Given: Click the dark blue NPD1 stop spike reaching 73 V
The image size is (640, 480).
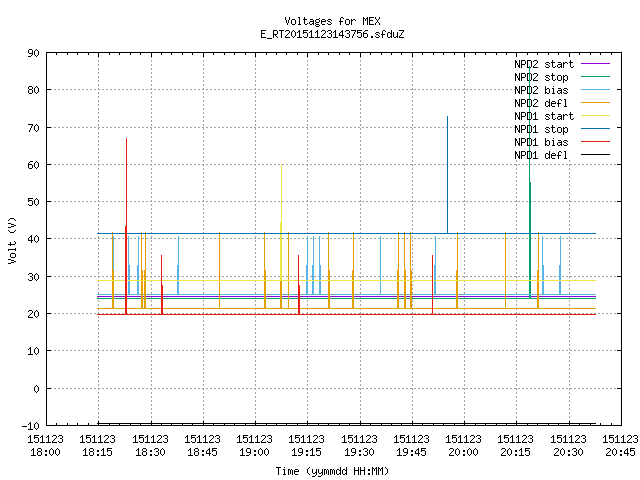Looking at the screenshot, I should pos(447,175).
